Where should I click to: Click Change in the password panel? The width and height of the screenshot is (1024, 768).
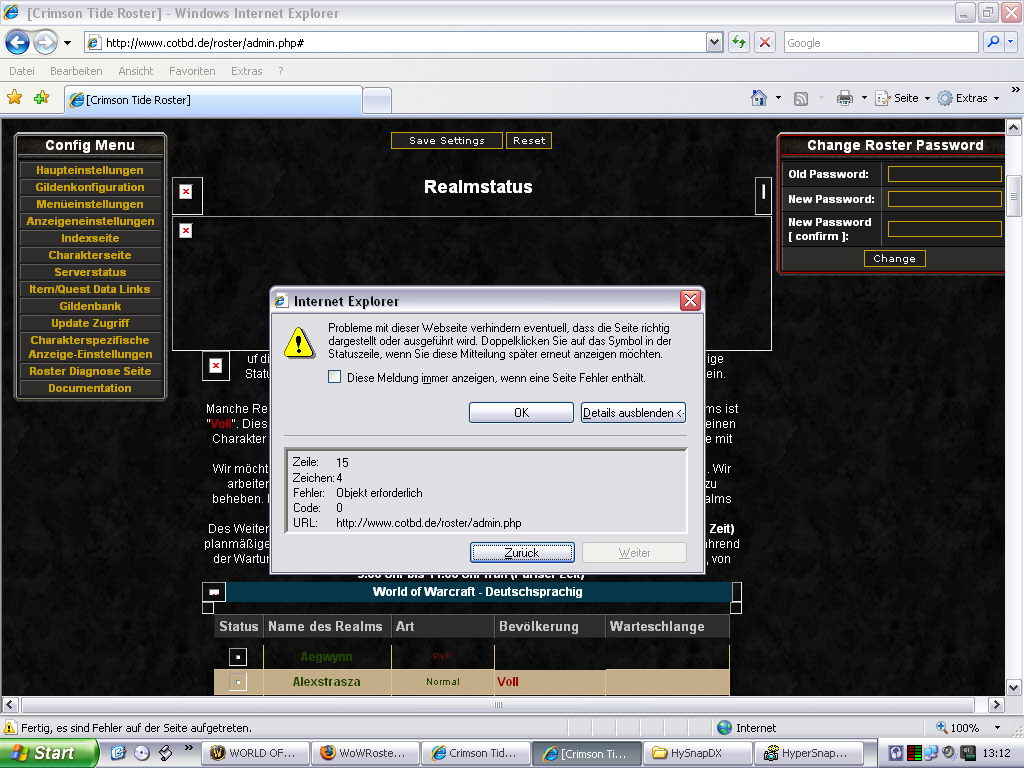[x=894, y=259]
